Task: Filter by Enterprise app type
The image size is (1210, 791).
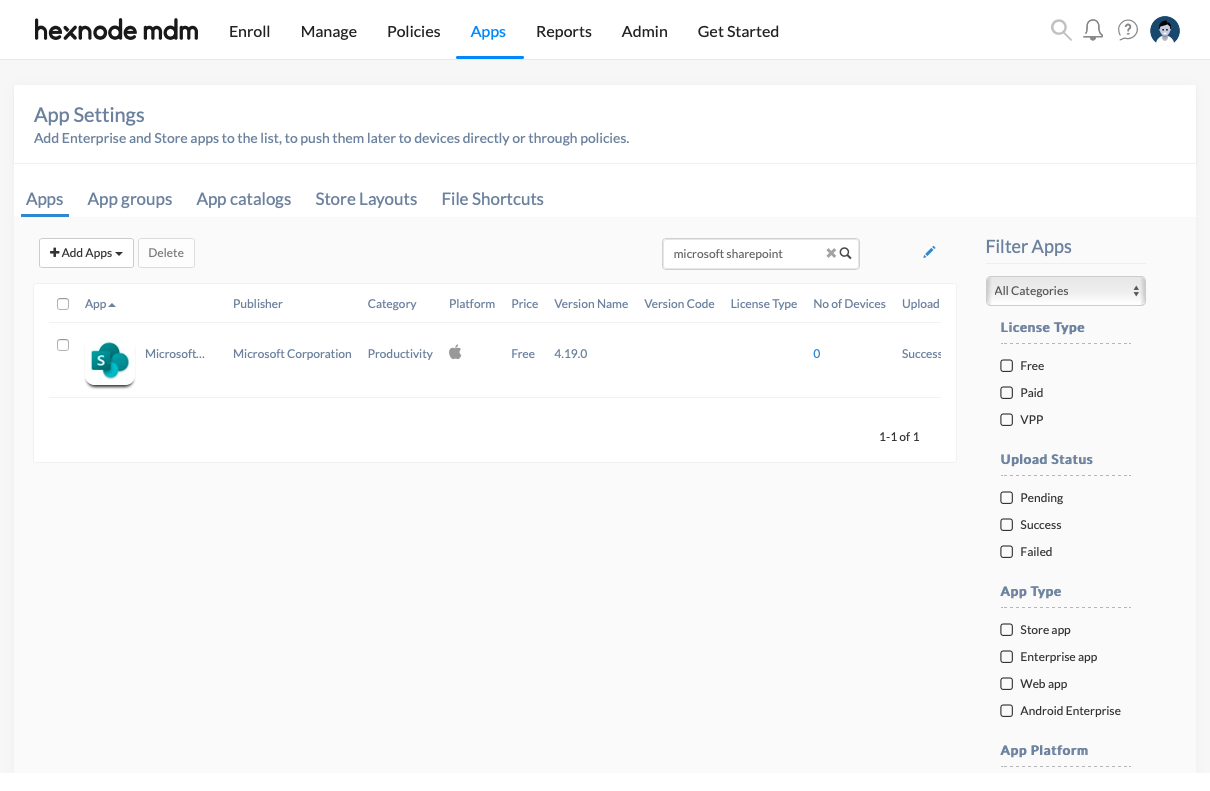Action: point(1007,657)
